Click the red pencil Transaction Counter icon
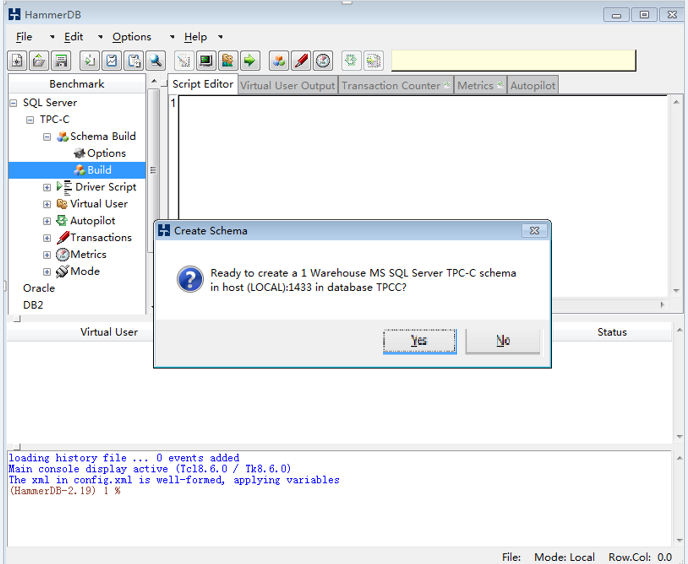Image resolution: width=688 pixels, height=564 pixels. coord(301,61)
